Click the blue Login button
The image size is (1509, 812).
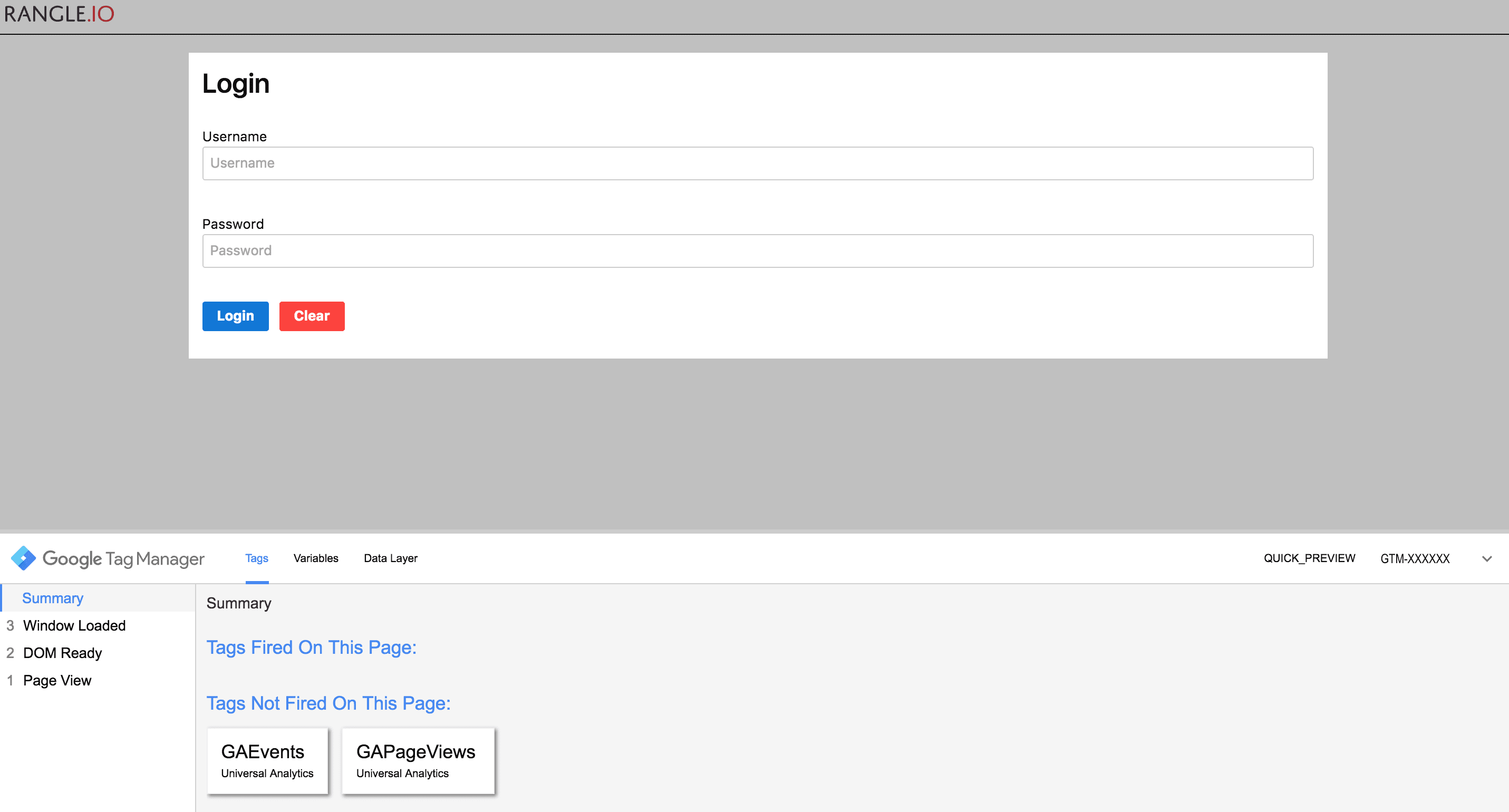pyautogui.click(x=236, y=316)
